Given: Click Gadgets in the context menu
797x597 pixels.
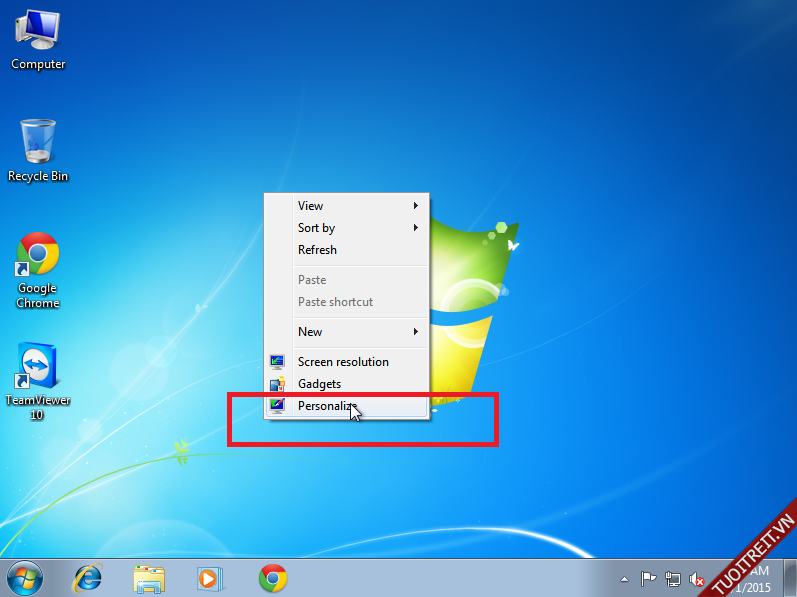Looking at the screenshot, I should [x=319, y=384].
